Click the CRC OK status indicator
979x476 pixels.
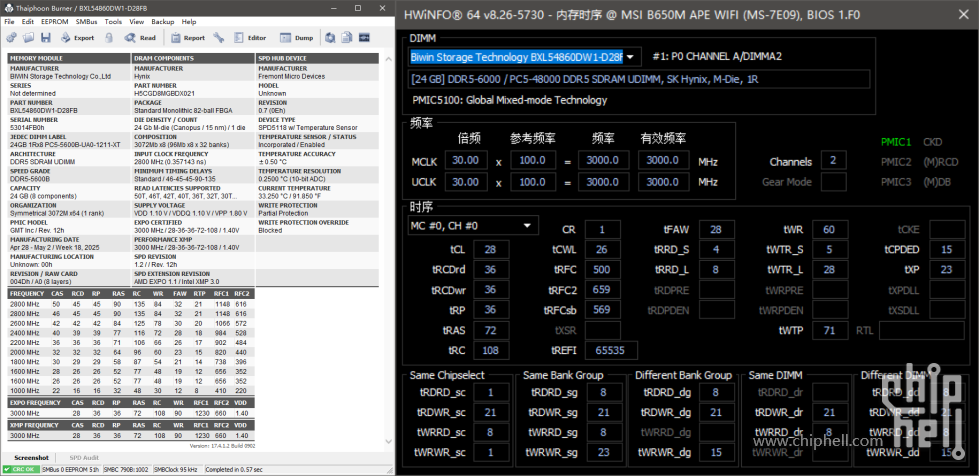[19, 469]
